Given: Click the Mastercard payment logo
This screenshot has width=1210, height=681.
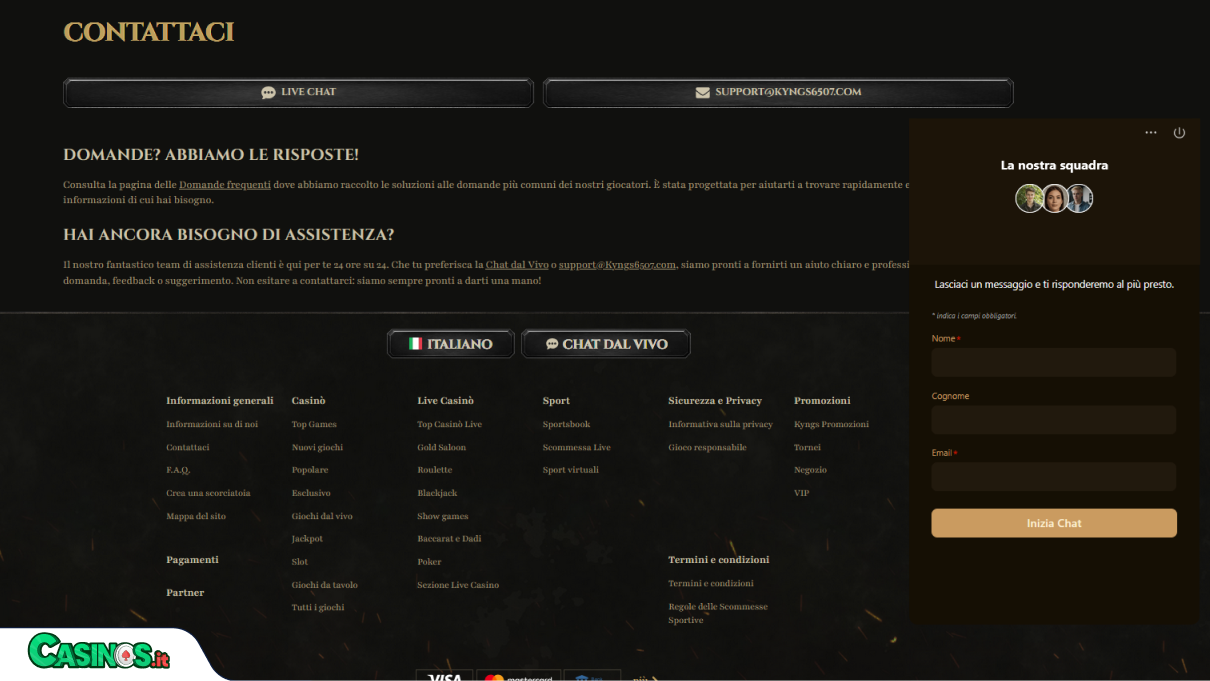Looking at the screenshot, I should pos(519,677).
